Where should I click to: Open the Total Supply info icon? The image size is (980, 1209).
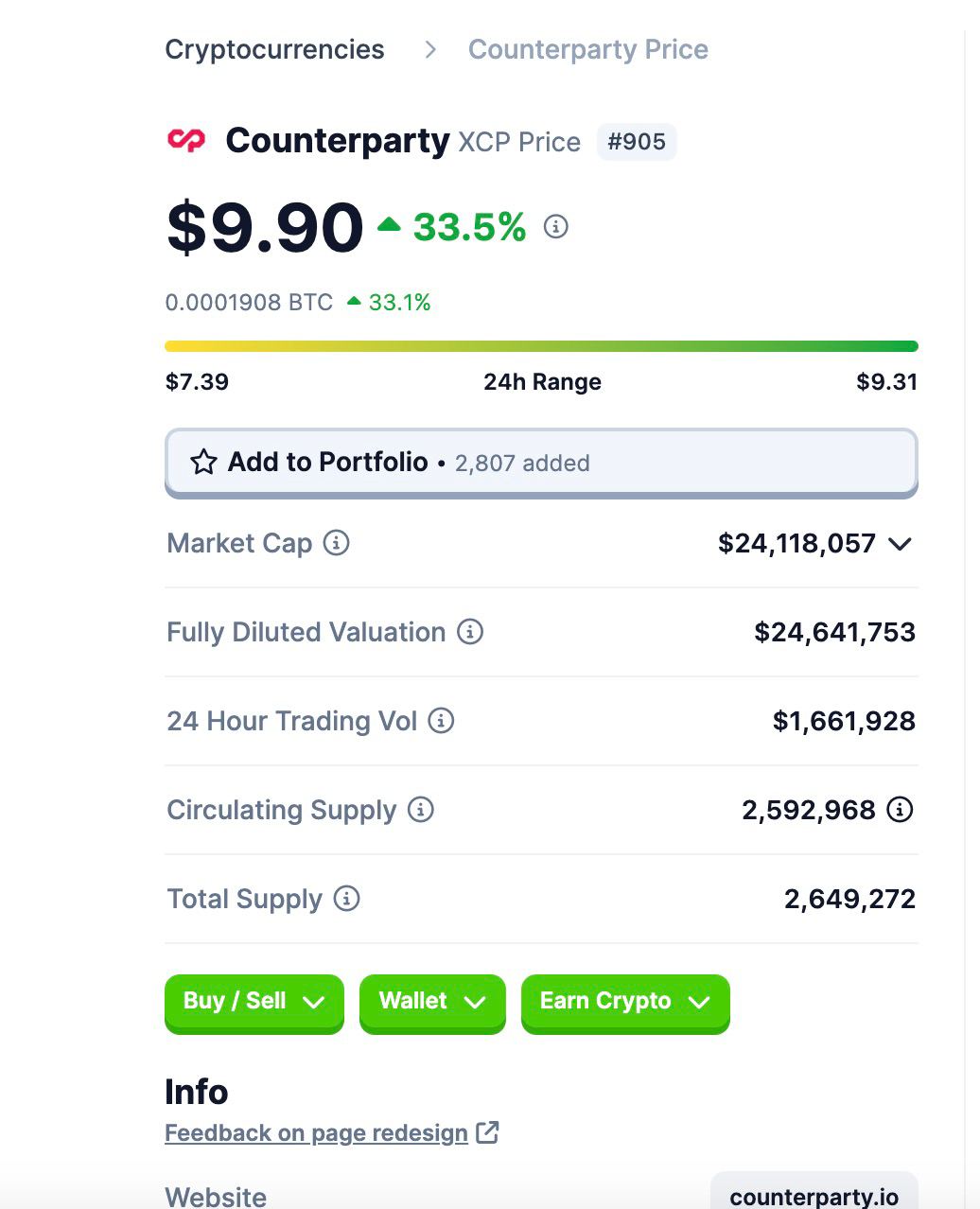pyautogui.click(x=347, y=899)
